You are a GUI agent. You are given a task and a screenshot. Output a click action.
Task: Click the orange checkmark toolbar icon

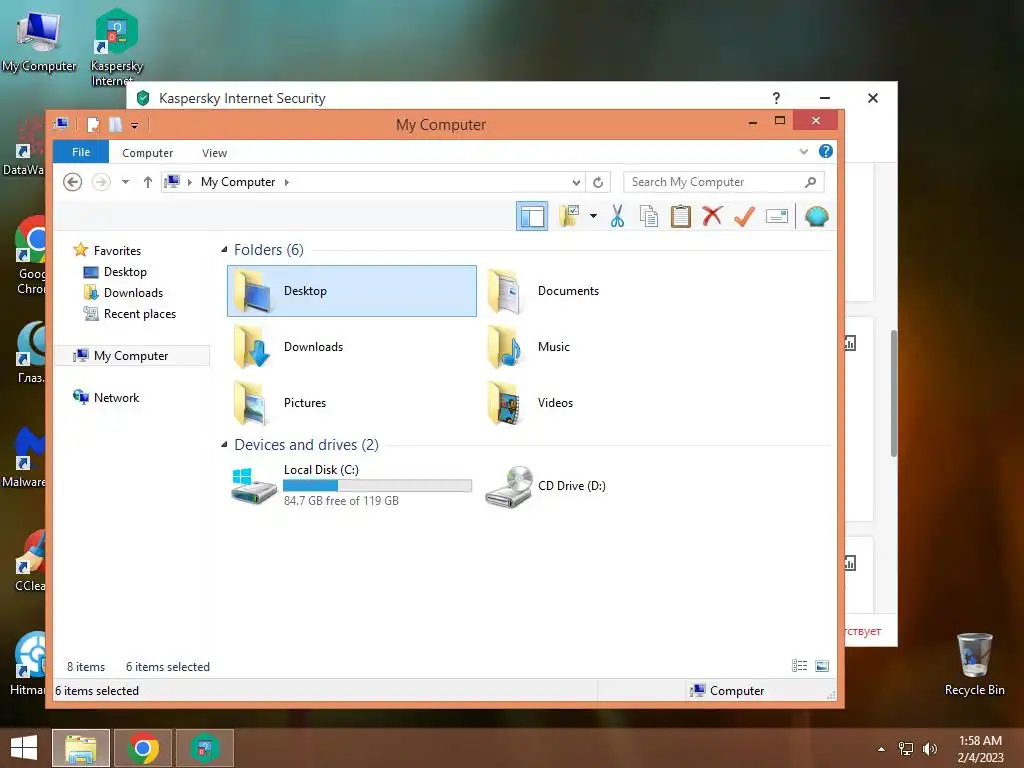[x=744, y=216]
